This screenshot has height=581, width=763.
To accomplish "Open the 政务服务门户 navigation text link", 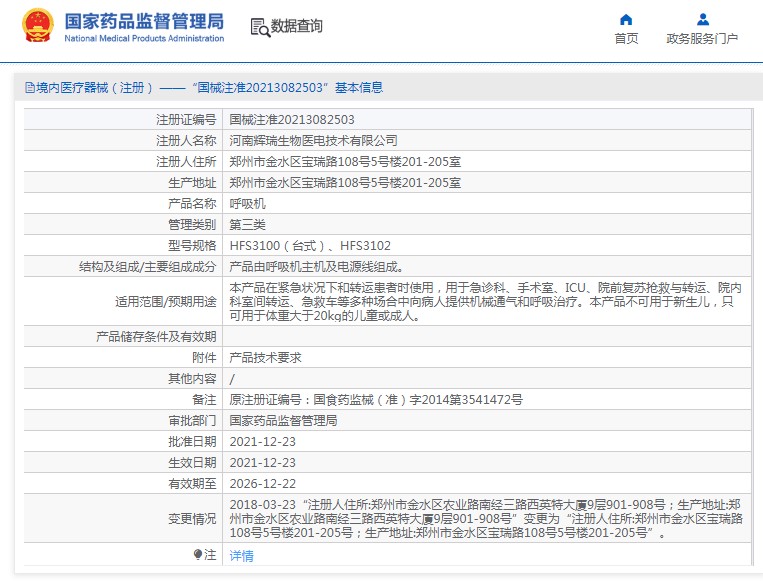I will (702, 39).
